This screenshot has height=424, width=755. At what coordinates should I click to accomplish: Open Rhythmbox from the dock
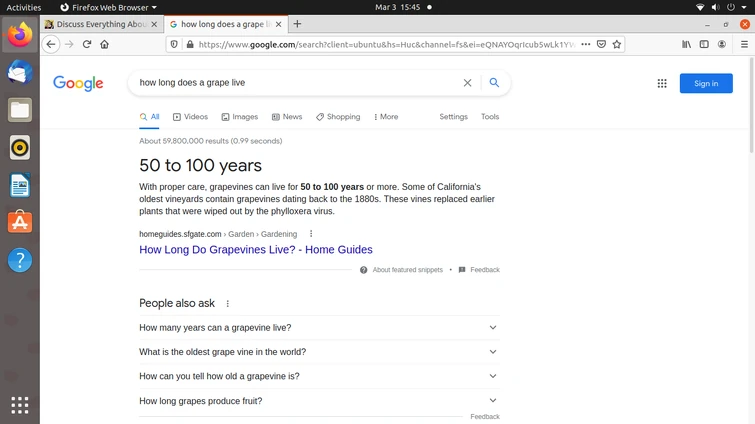click(x=19, y=148)
